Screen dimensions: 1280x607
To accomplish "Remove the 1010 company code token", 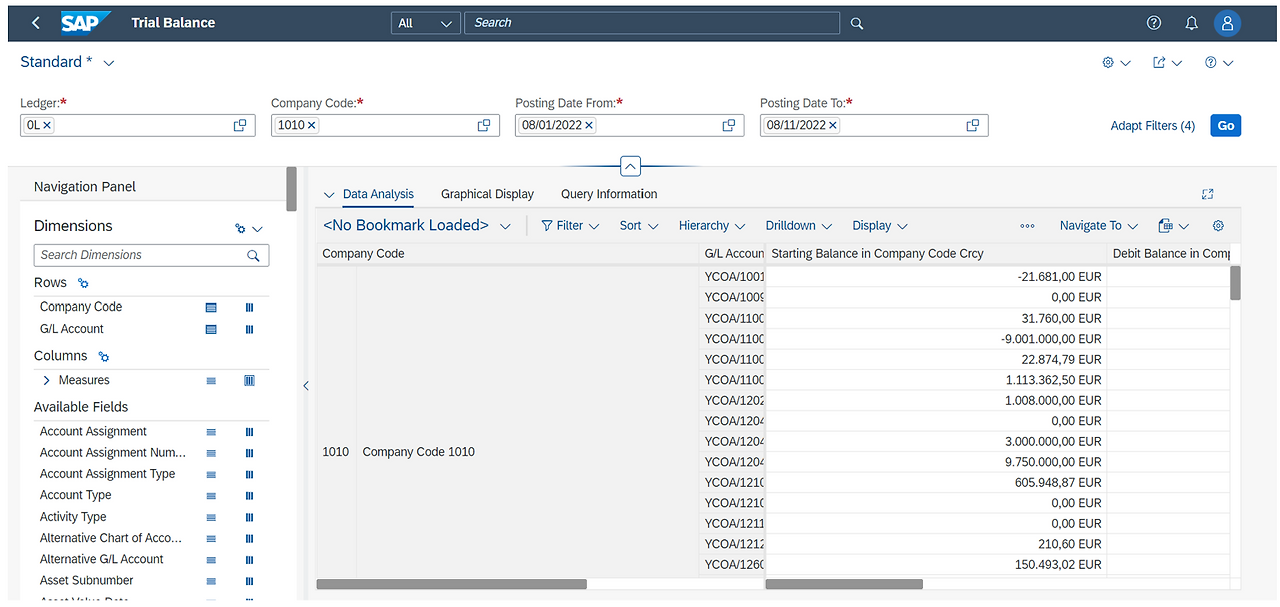I will pos(312,125).
